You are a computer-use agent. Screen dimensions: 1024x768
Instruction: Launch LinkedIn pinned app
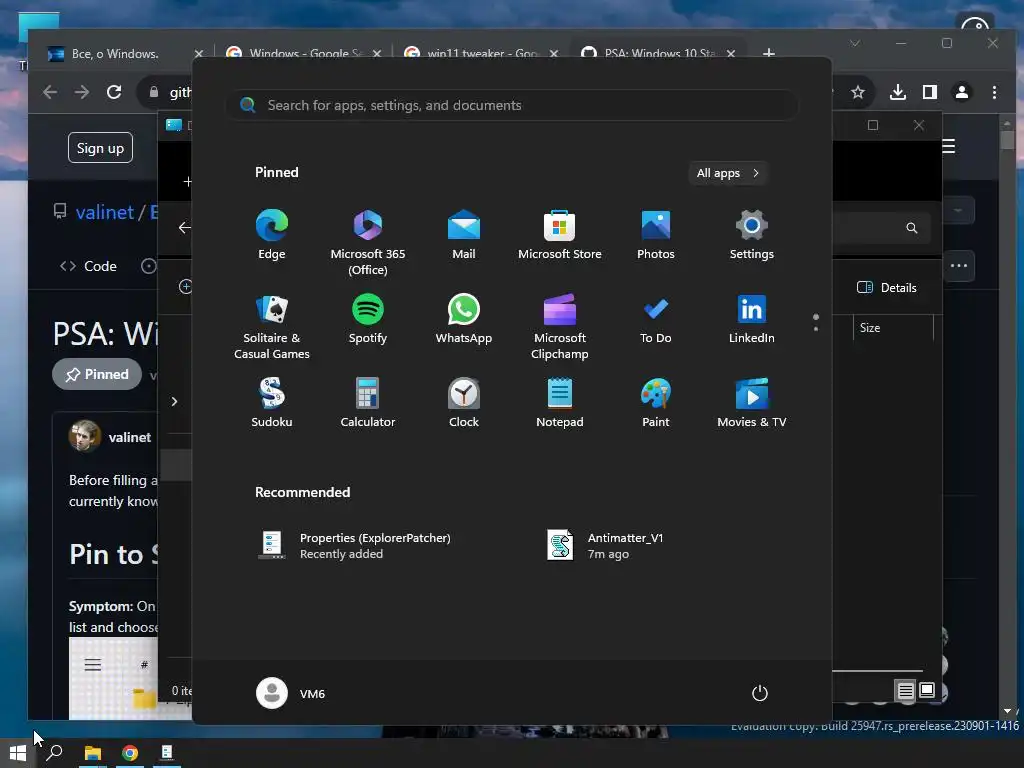click(752, 319)
